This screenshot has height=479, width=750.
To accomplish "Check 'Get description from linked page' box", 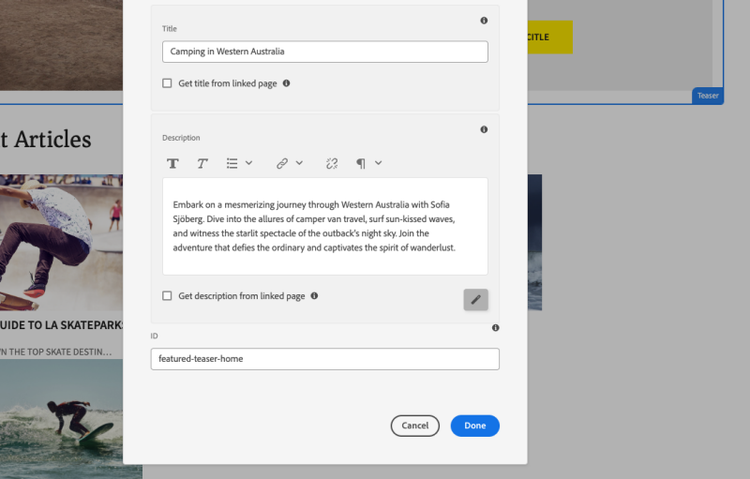I will pyautogui.click(x=167, y=296).
